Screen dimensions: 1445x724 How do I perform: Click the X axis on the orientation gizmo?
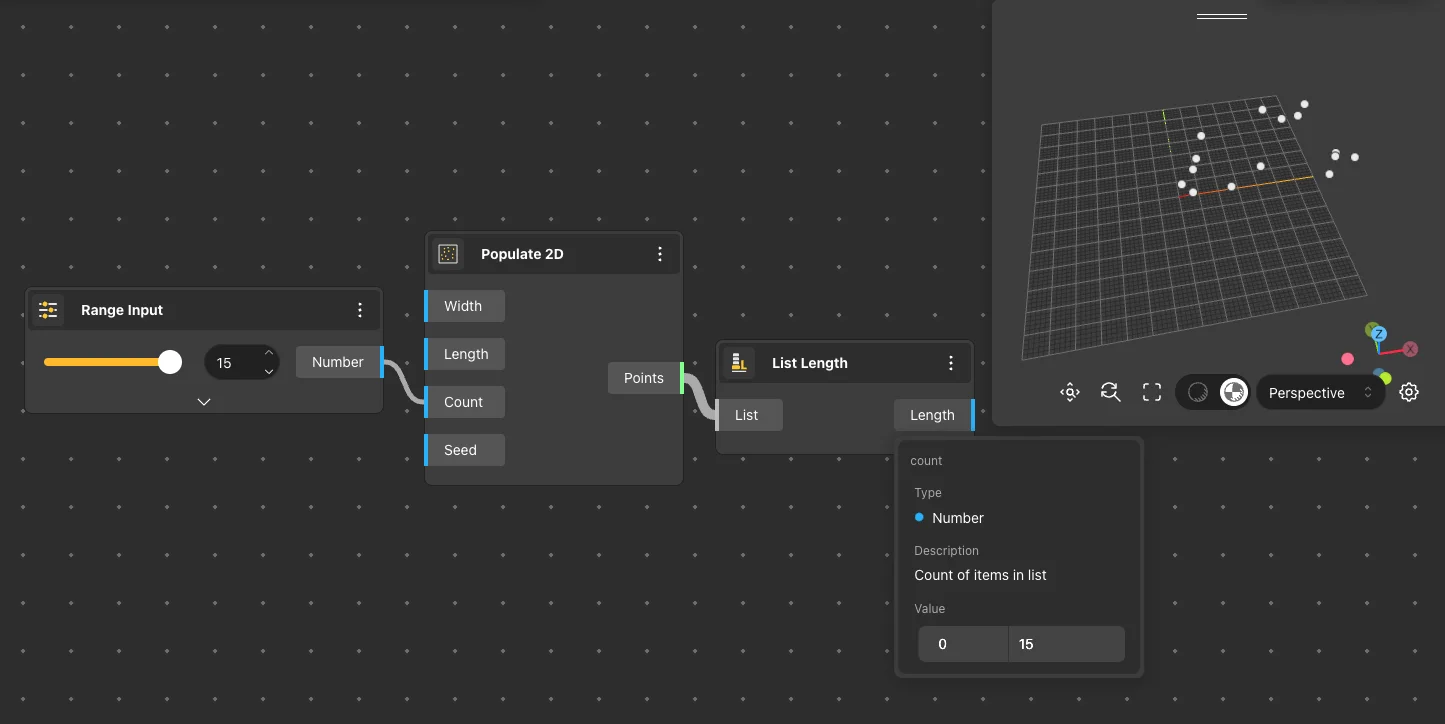point(1410,349)
